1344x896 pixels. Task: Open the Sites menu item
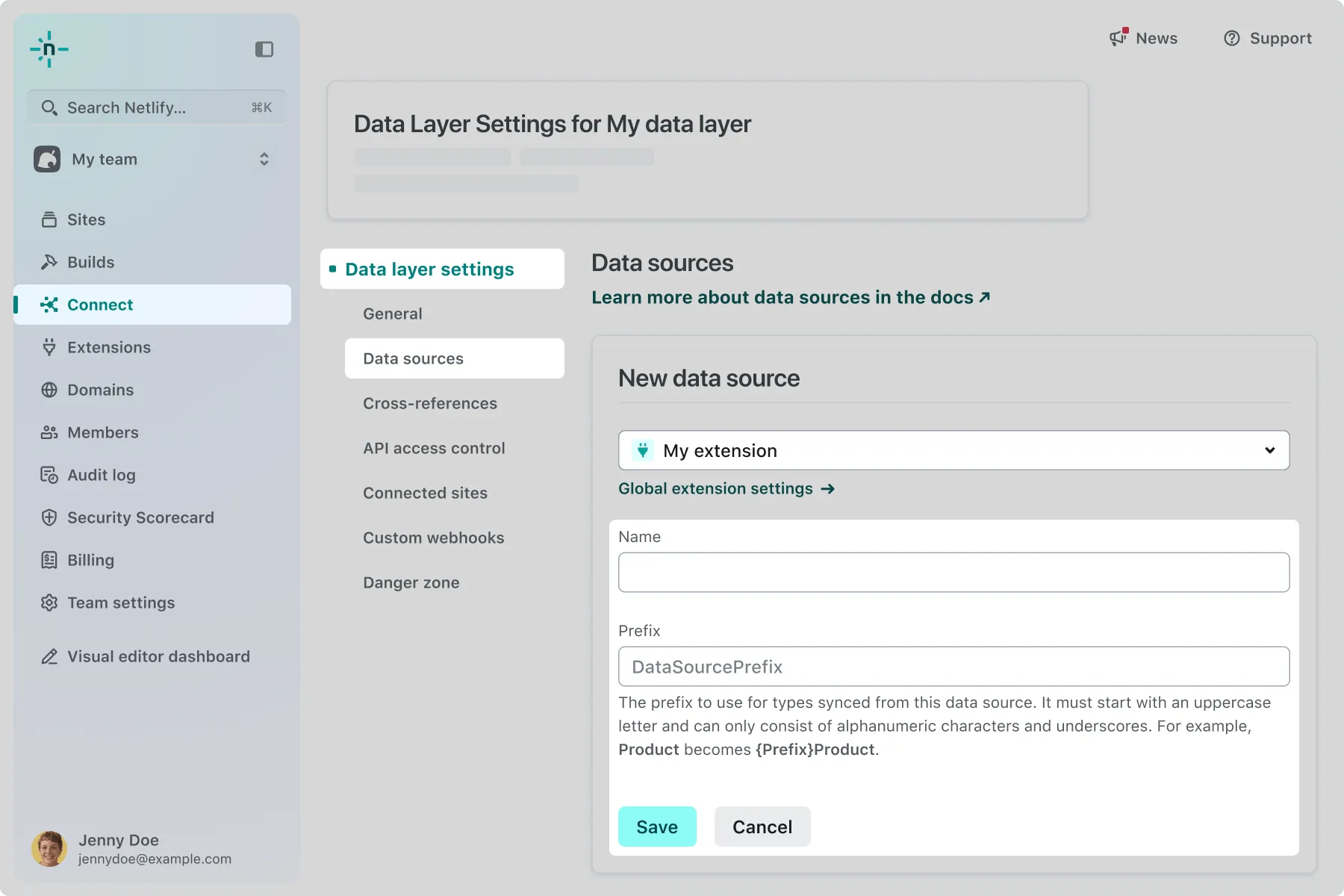[152, 220]
